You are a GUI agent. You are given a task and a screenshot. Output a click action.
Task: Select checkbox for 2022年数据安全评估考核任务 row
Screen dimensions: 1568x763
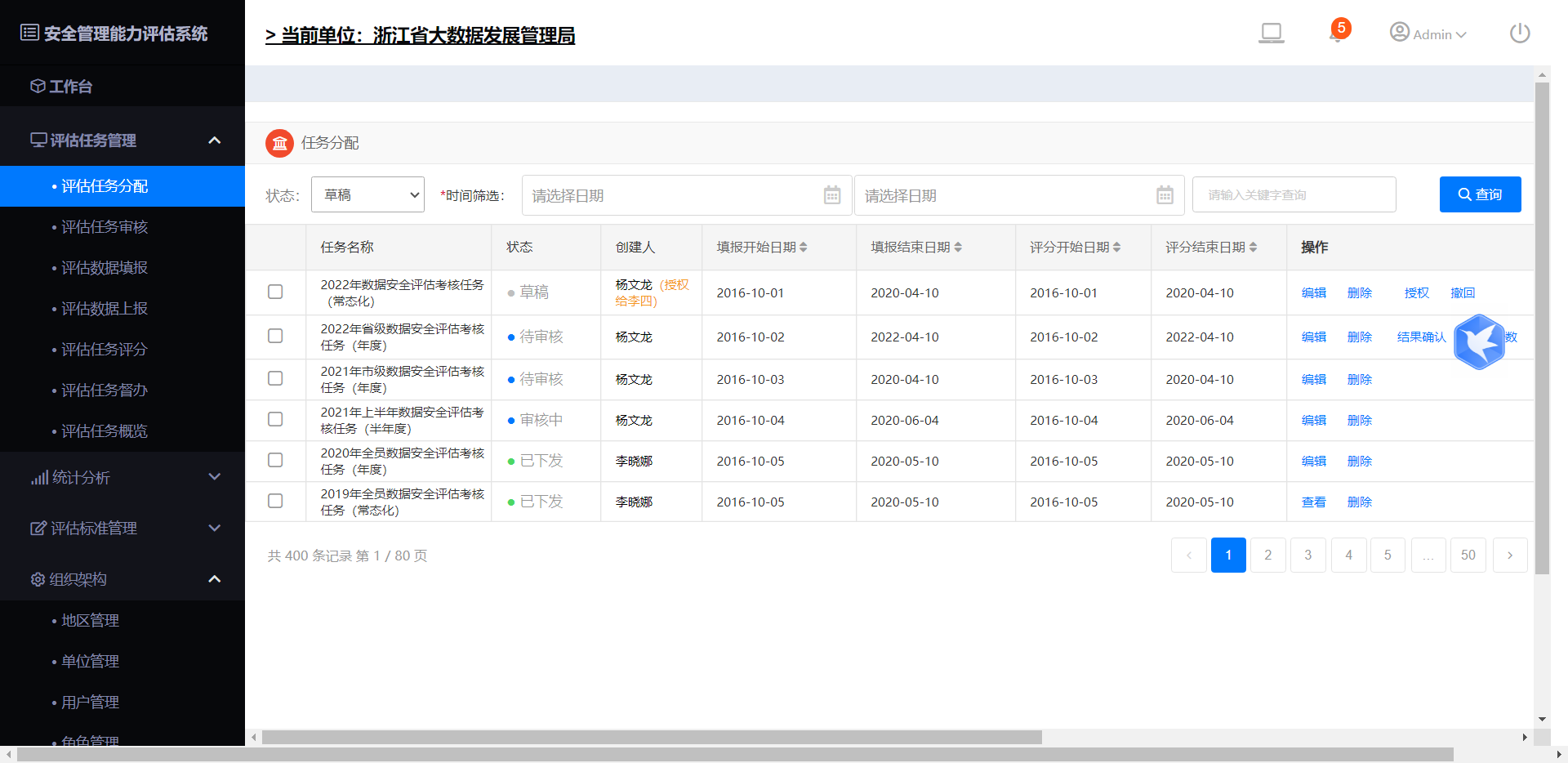[x=275, y=292]
